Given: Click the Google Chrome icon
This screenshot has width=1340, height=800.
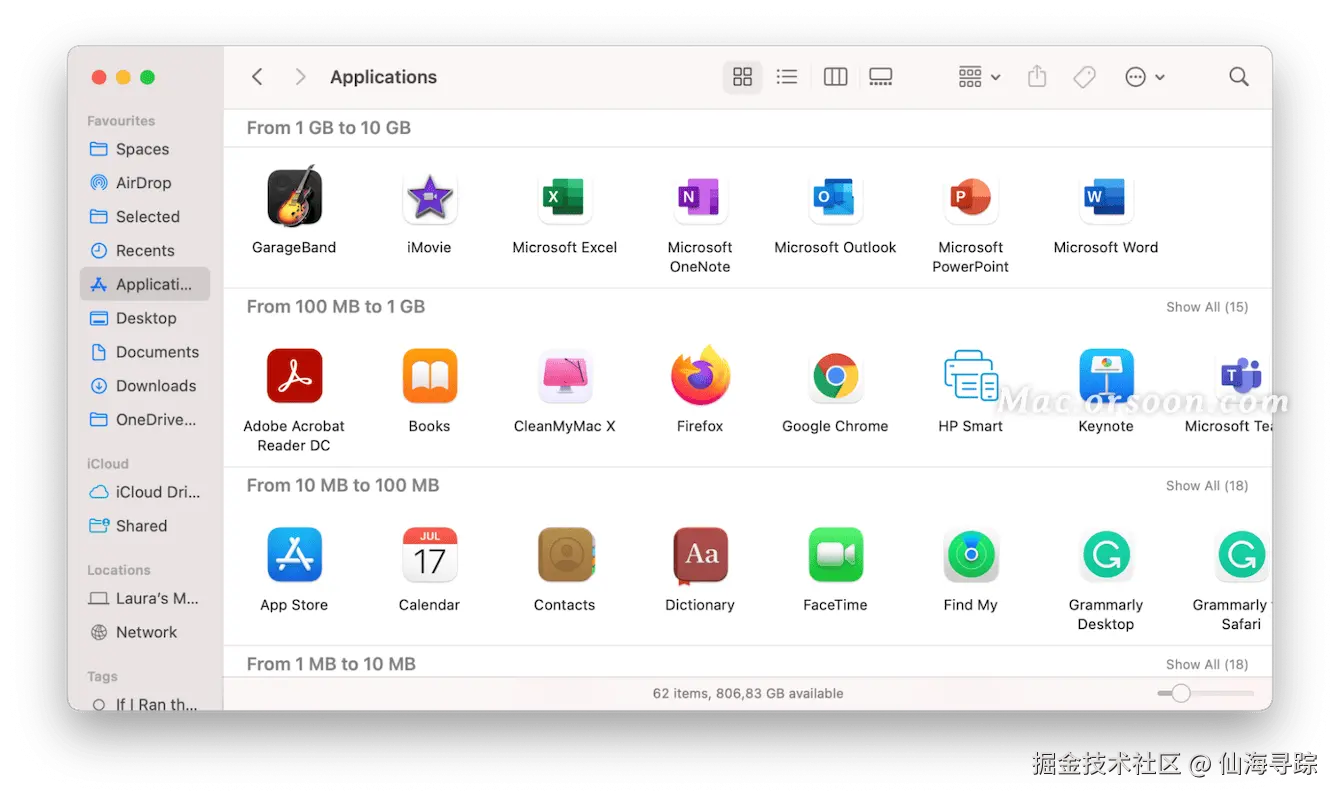Looking at the screenshot, I should point(835,376).
